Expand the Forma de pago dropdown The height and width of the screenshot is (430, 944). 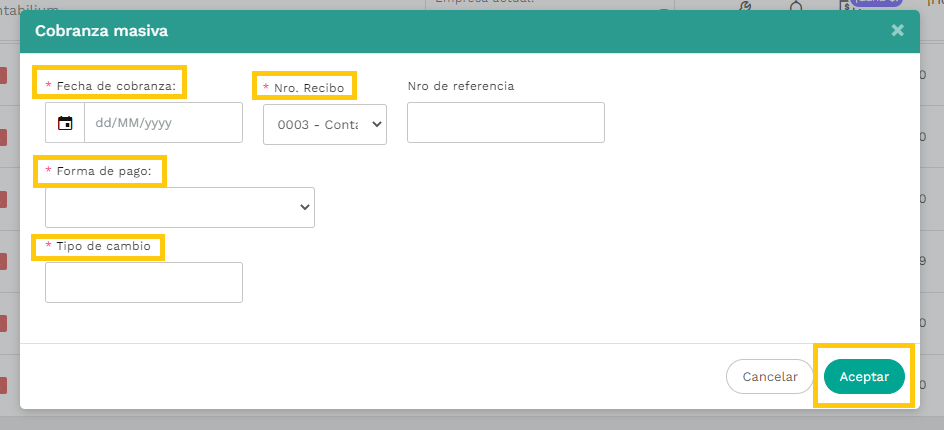coord(180,207)
